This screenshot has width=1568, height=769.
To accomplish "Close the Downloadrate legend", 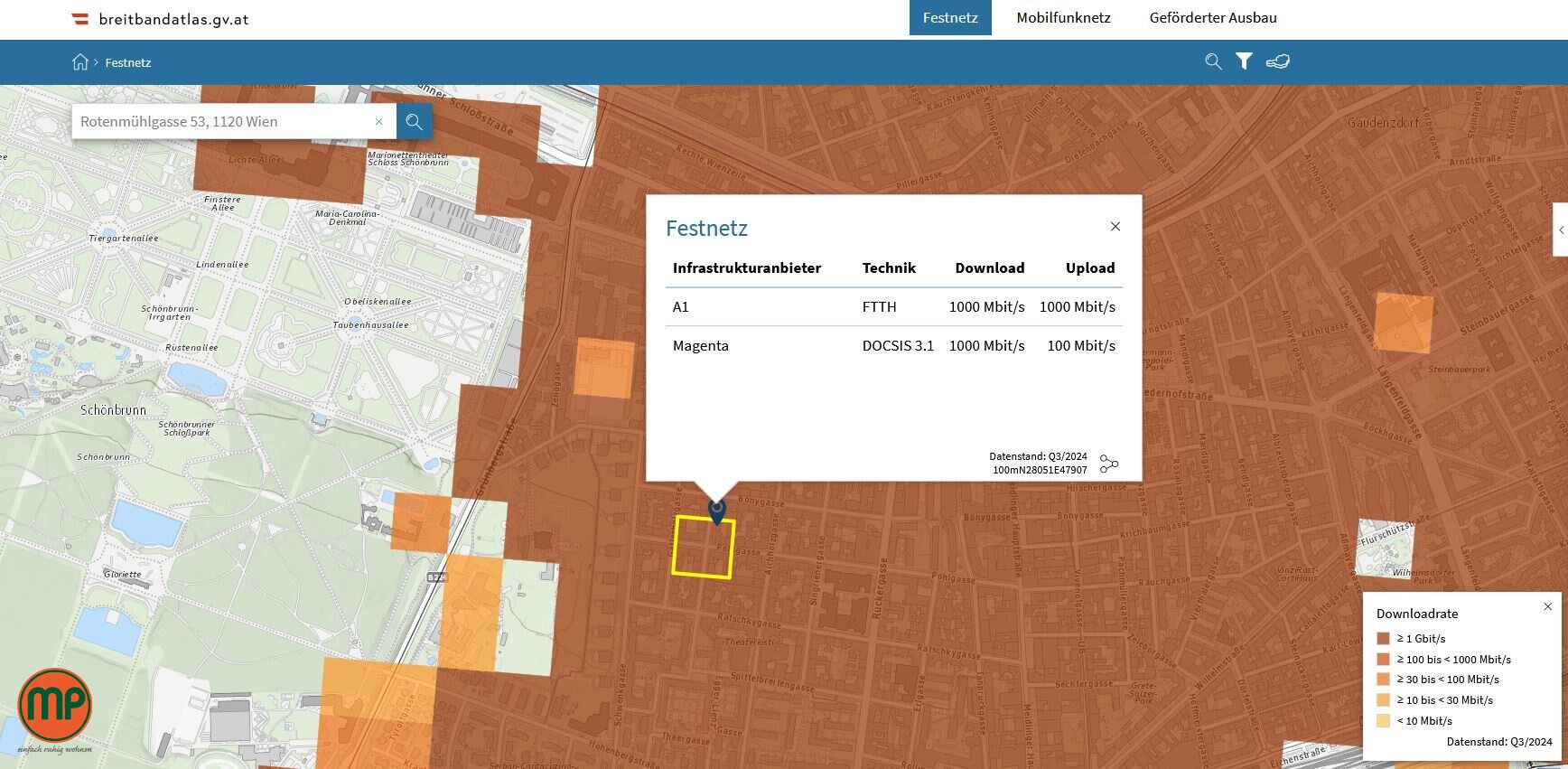I will [1547, 606].
